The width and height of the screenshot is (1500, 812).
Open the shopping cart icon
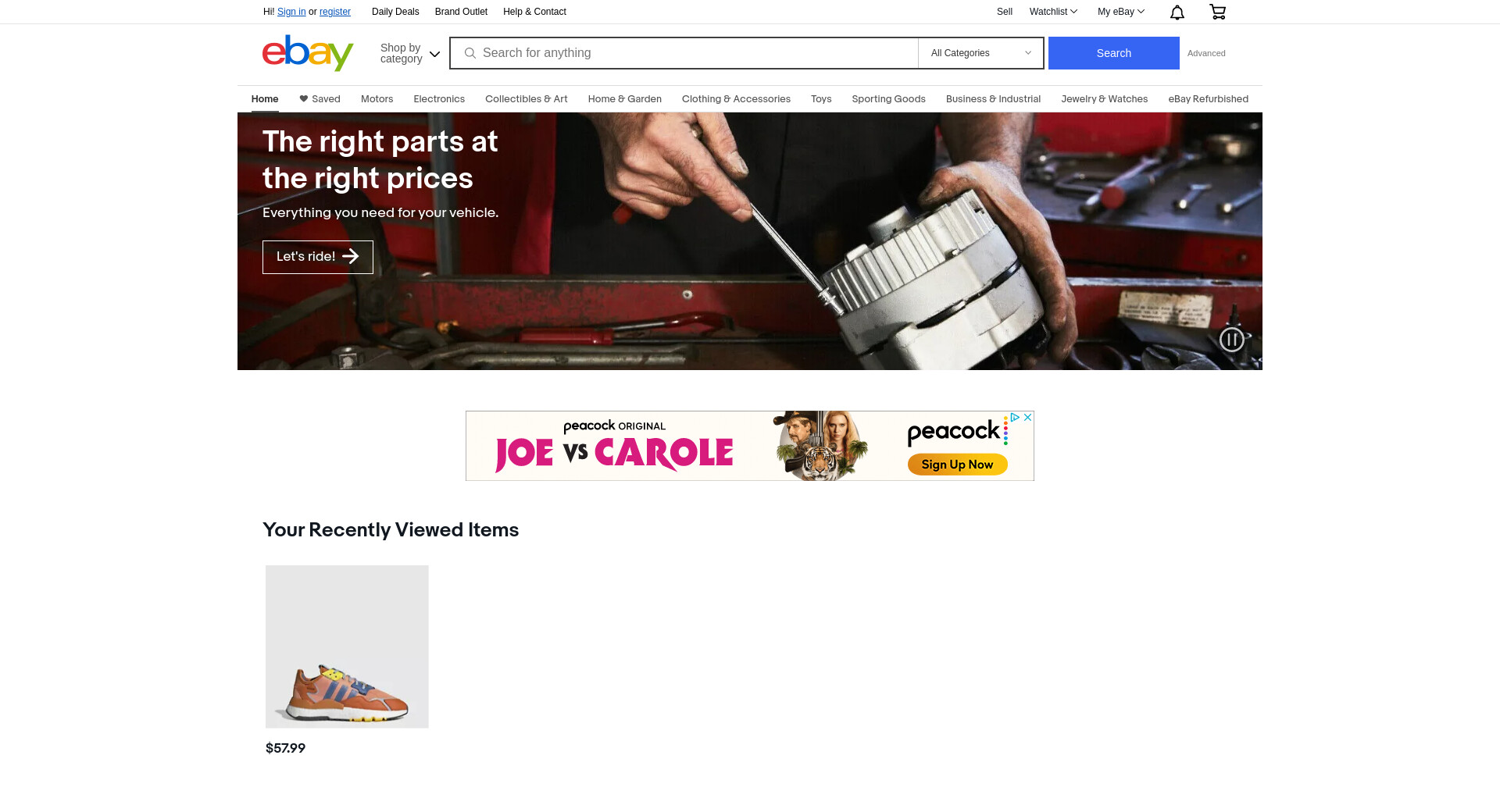pyautogui.click(x=1217, y=12)
